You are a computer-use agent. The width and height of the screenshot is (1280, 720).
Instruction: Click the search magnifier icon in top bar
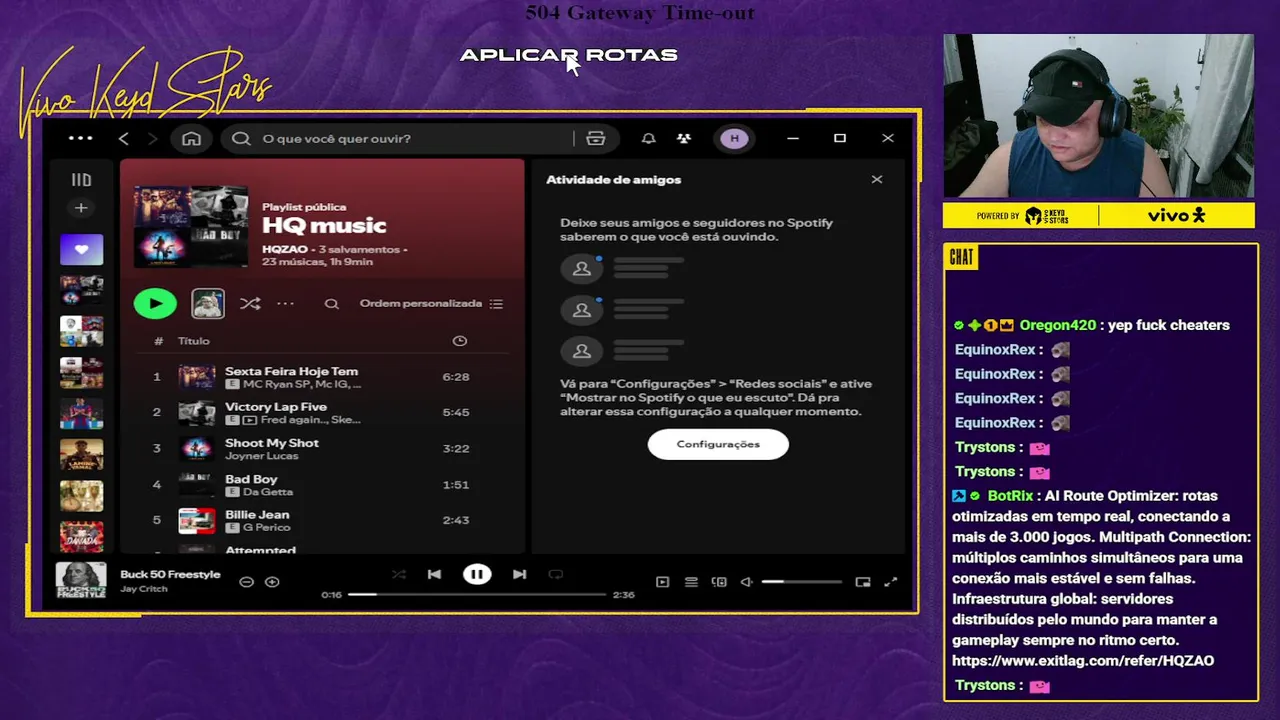tap(241, 138)
